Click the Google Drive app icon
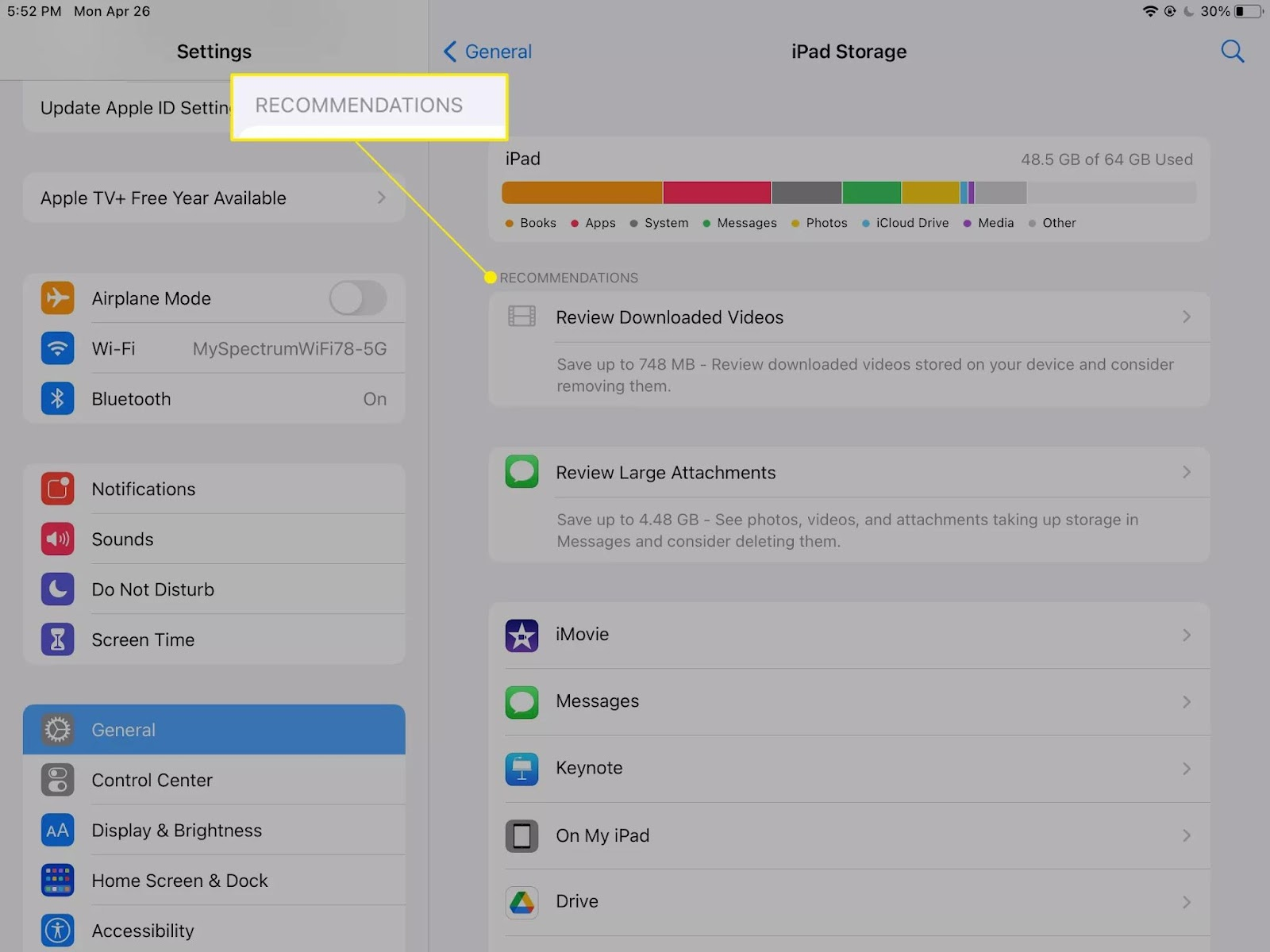 [x=521, y=902]
